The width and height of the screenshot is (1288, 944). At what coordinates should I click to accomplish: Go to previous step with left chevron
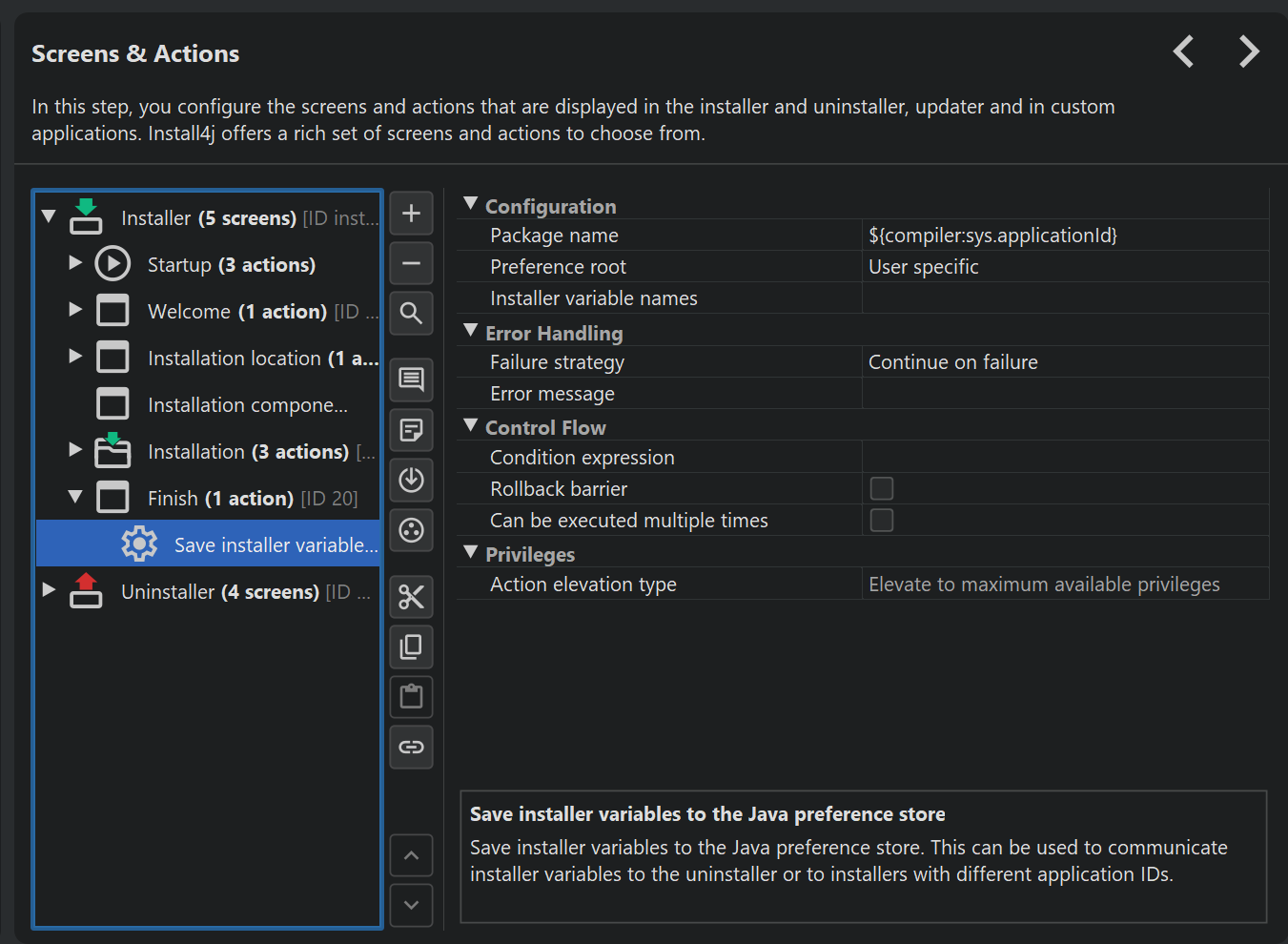[1183, 51]
